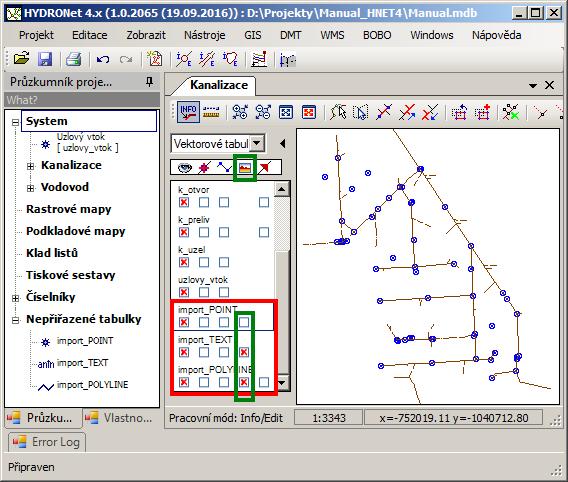Toggle visibility checkbox for k_uzel
The height and width of the screenshot is (482, 568).
(x=184, y=262)
